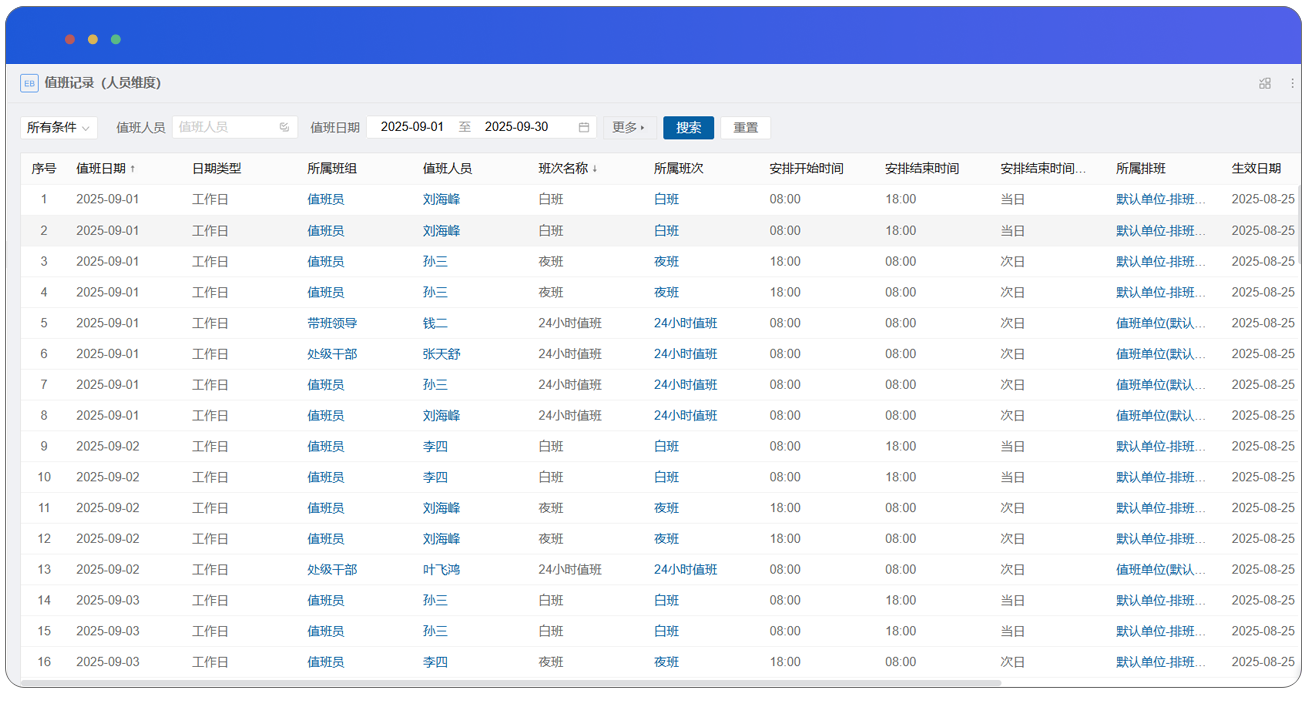Click the 所属班组 column header
Viewport: 1308px width, 710px height.
(x=332, y=169)
